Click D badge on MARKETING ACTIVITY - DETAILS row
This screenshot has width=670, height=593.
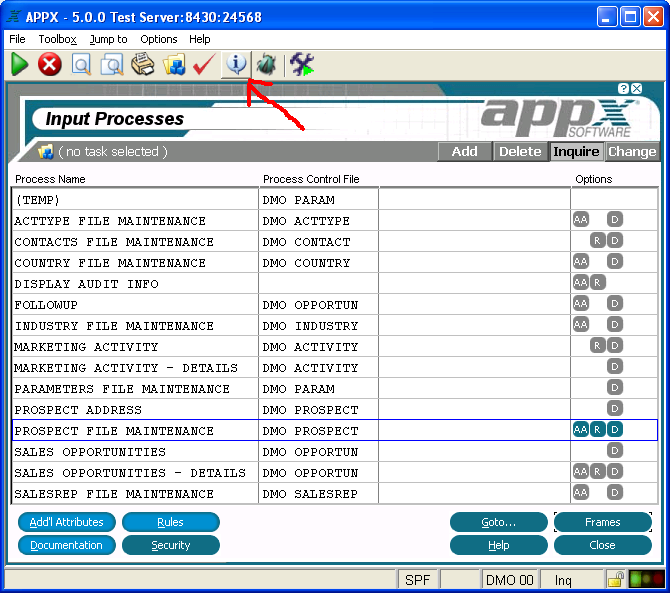pyautogui.click(x=615, y=367)
